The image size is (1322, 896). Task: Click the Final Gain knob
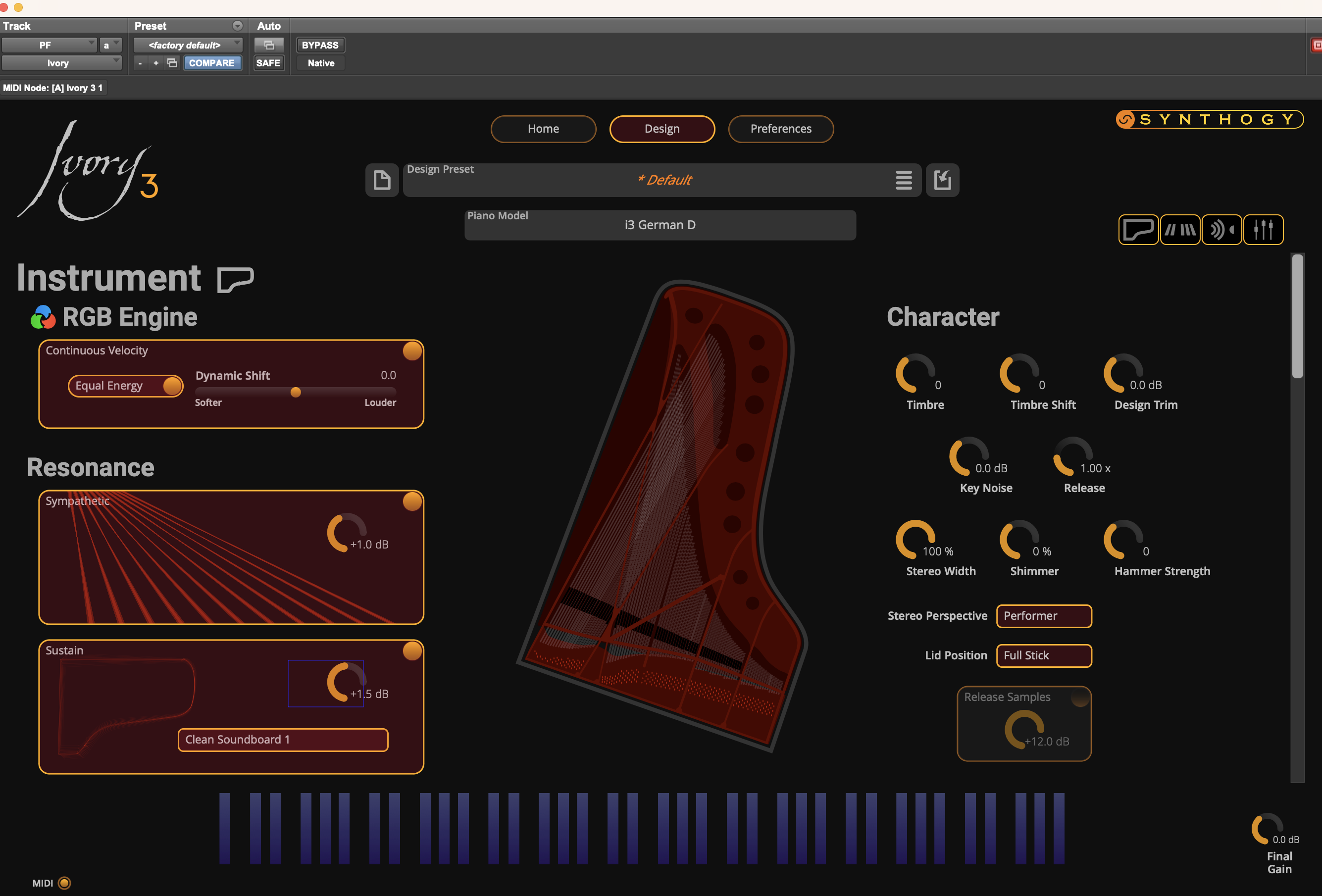coord(1267,829)
